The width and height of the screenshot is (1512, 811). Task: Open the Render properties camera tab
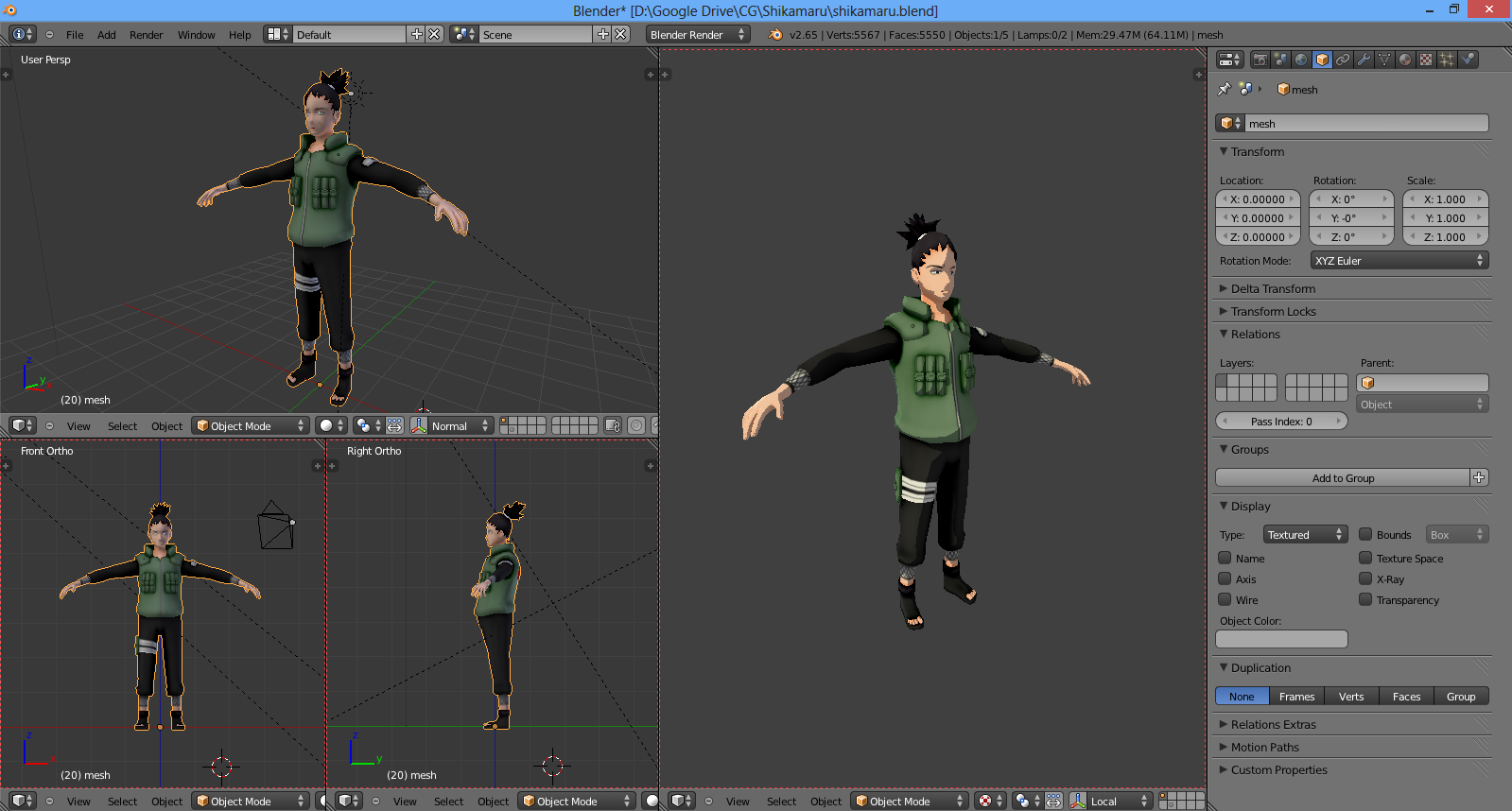(x=1260, y=60)
